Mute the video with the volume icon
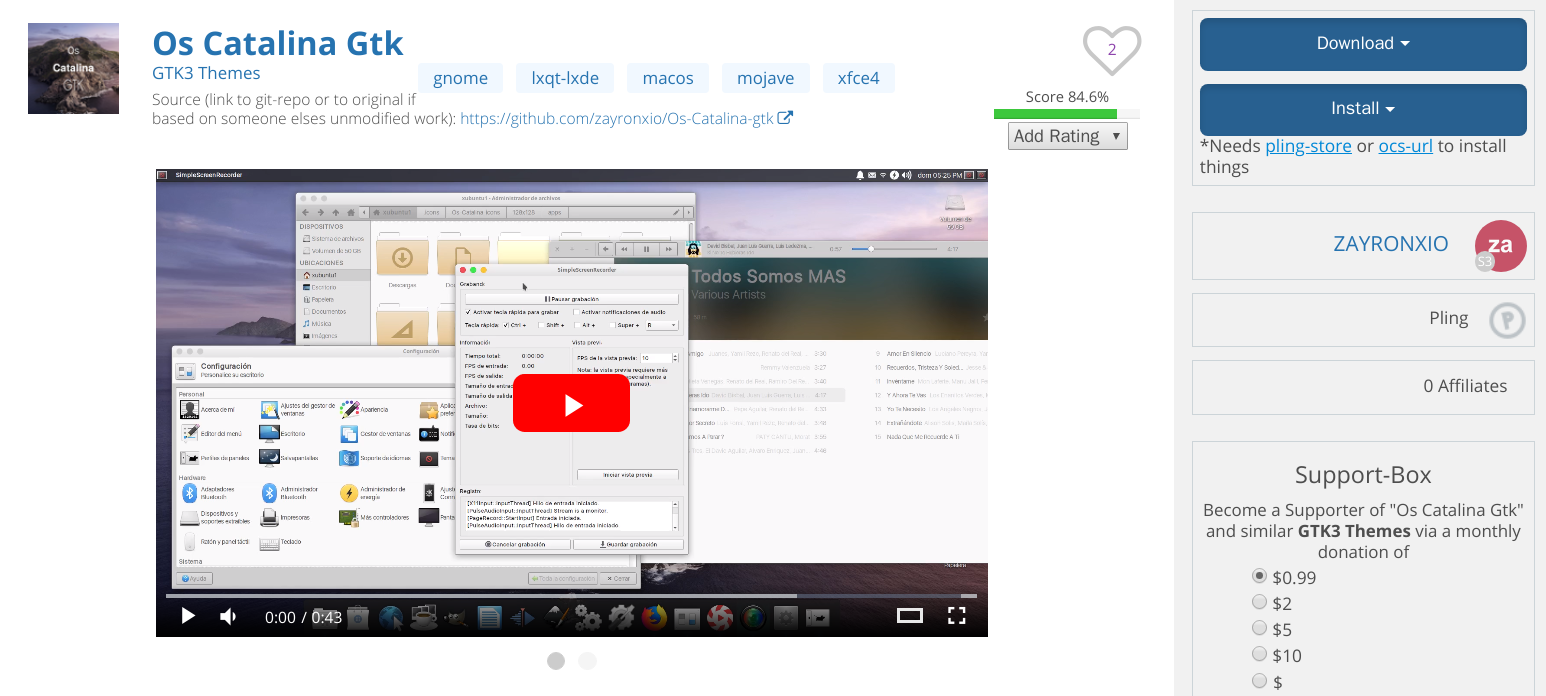 (227, 617)
